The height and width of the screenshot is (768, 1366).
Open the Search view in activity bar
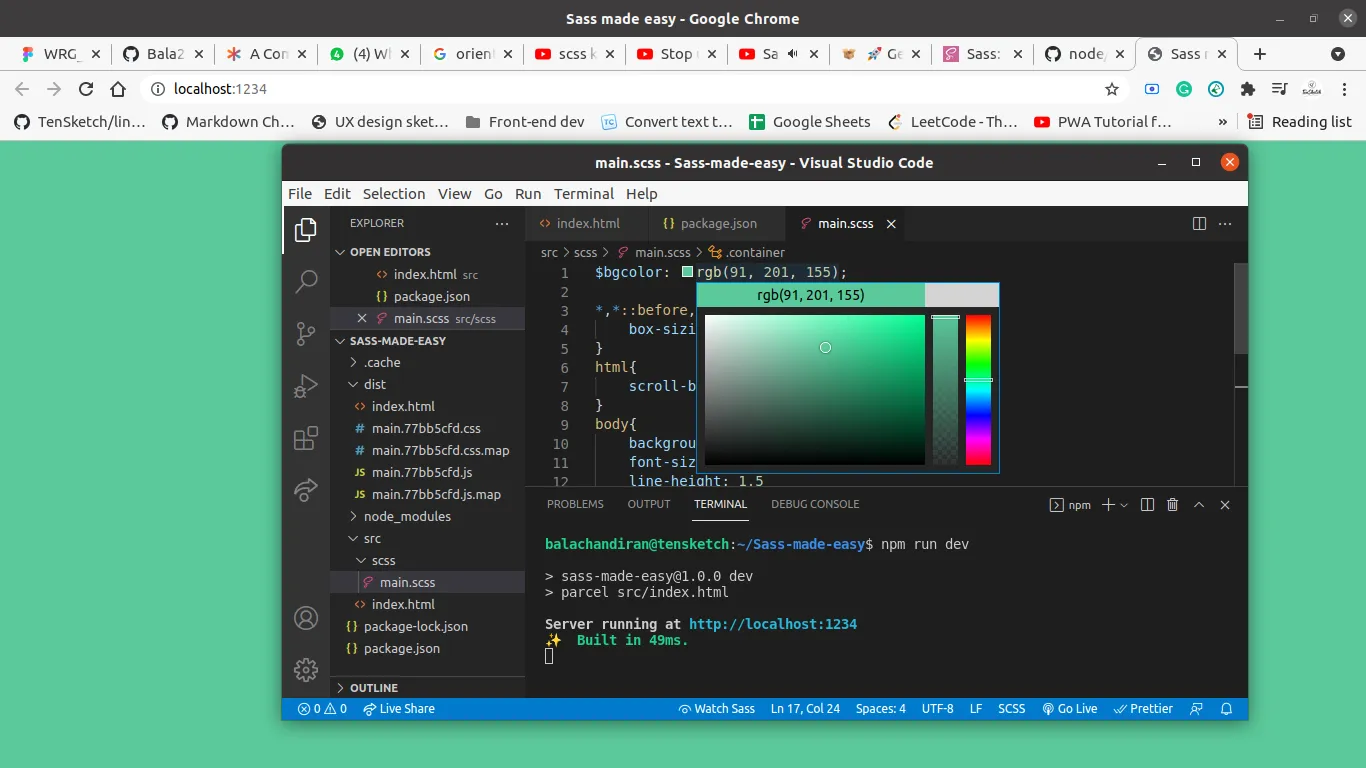306,282
